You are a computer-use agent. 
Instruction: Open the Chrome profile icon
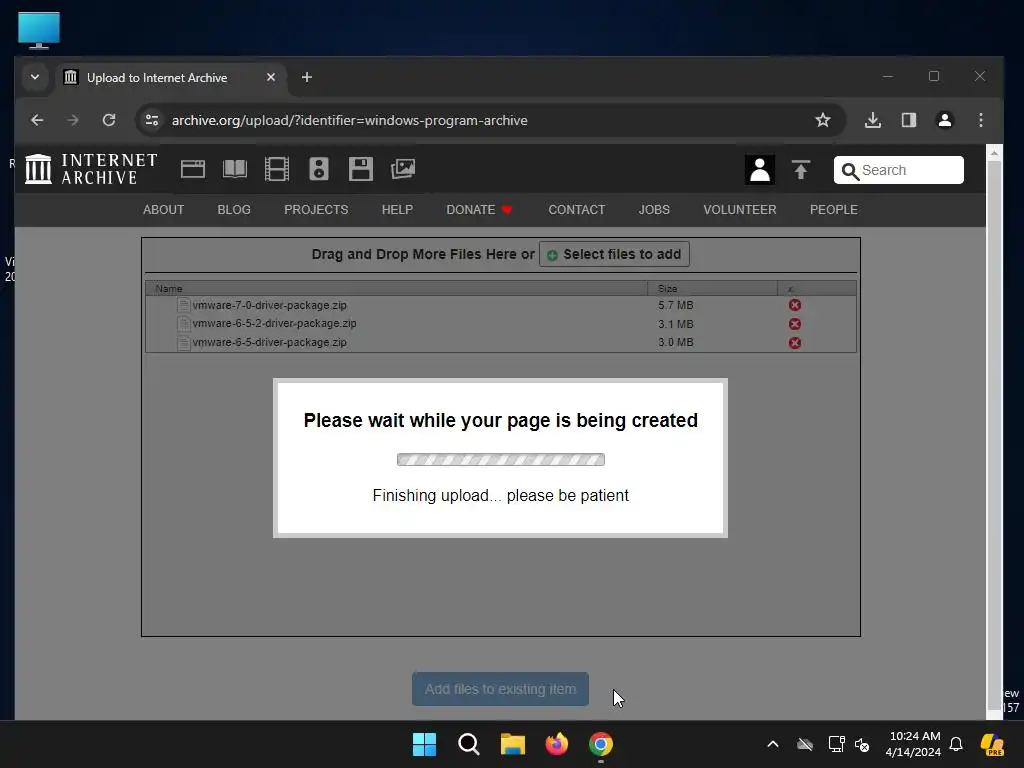click(x=944, y=120)
